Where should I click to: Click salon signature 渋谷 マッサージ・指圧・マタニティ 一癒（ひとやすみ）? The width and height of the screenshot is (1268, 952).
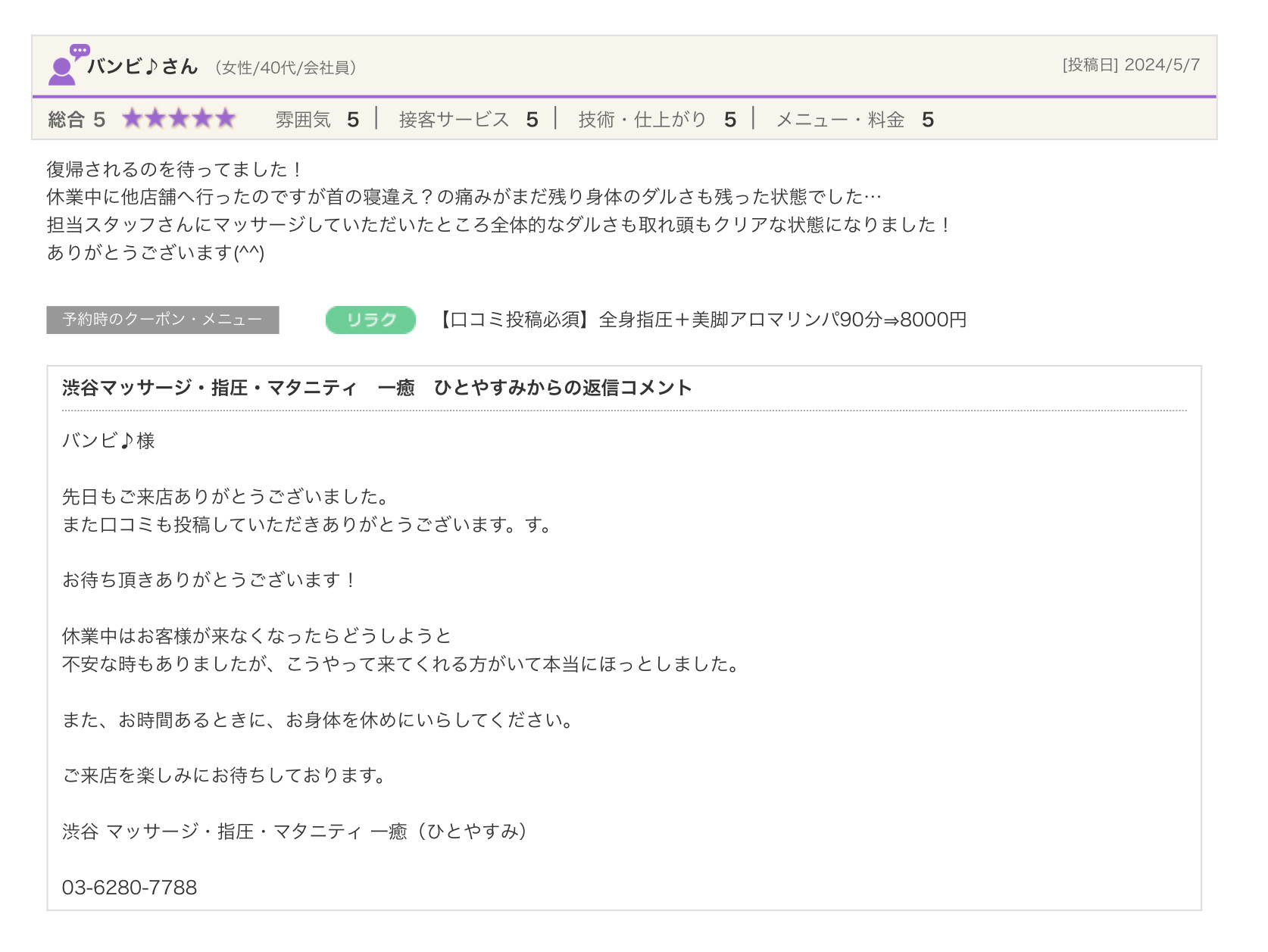tap(295, 832)
